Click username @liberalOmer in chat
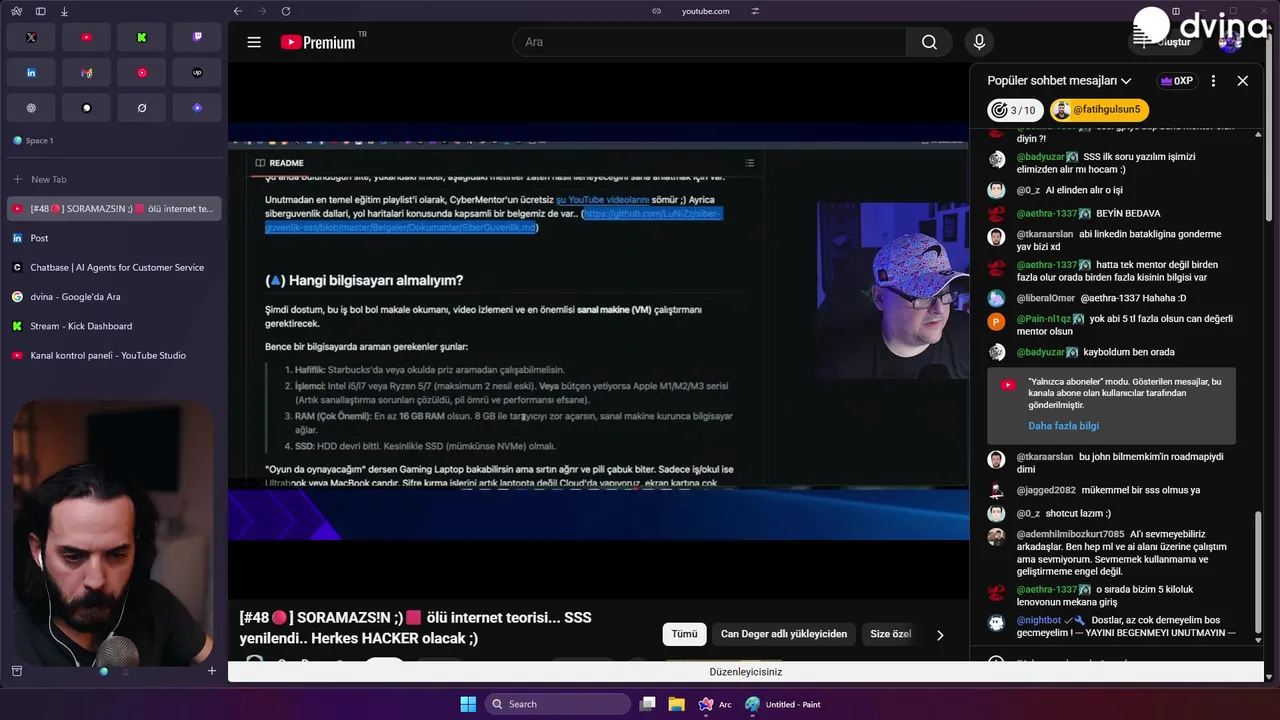Image resolution: width=1280 pixels, height=720 pixels. pyautogui.click(x=1046, y=298)
